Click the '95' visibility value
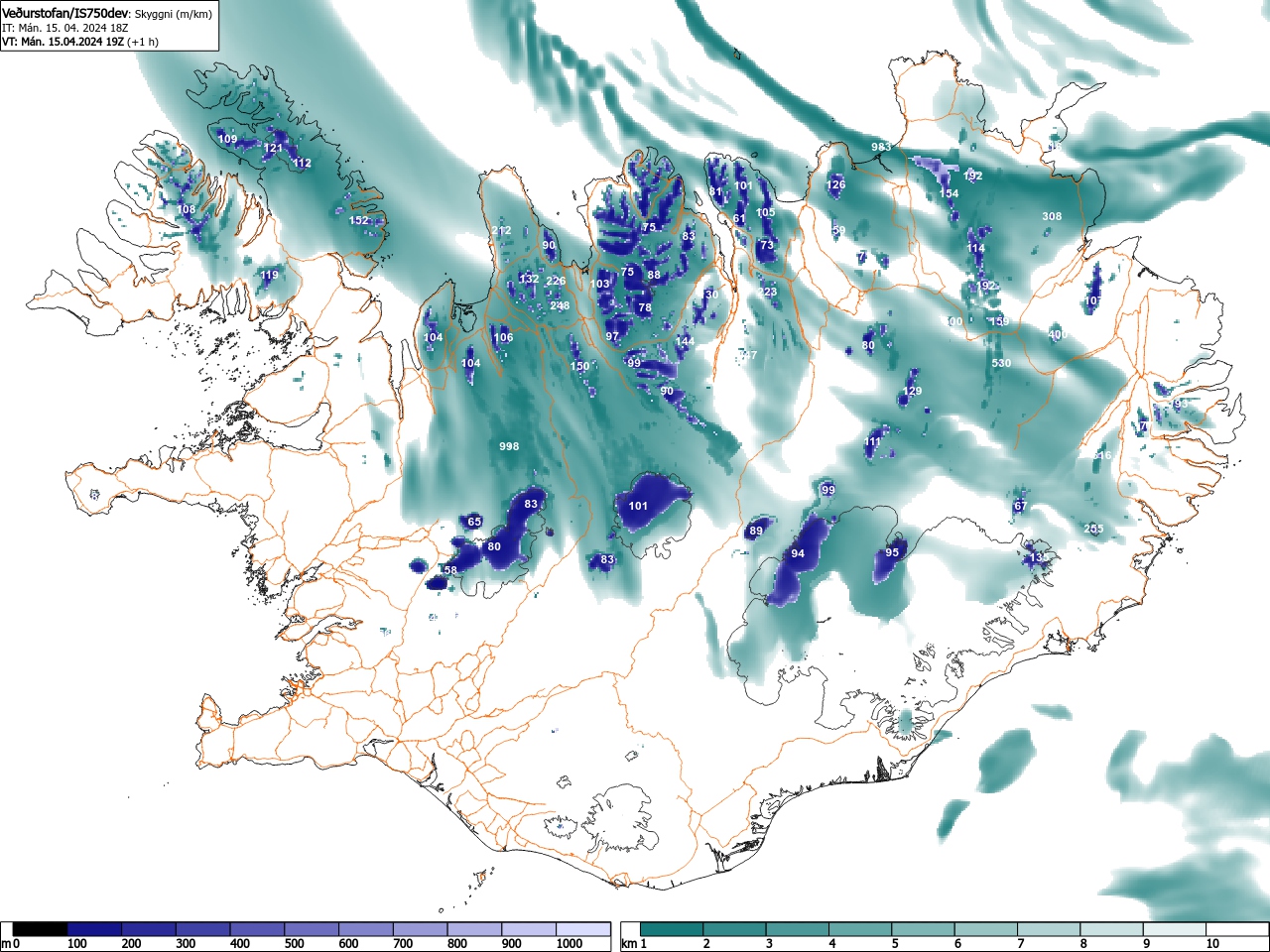Image resolution: width=1270 pixels, height=952 pixels. [x=892, y=552]
